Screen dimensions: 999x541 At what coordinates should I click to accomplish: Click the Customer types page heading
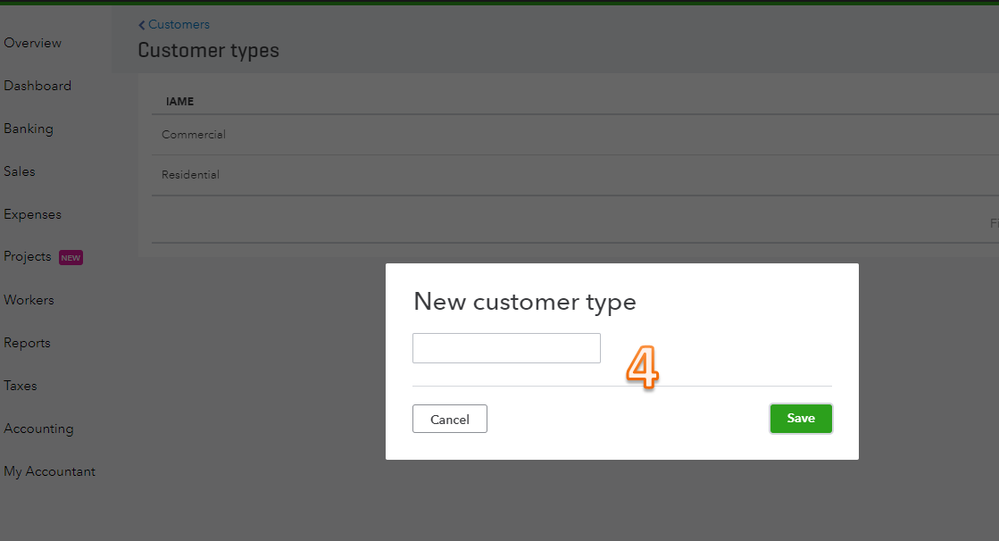pos(209,50)
